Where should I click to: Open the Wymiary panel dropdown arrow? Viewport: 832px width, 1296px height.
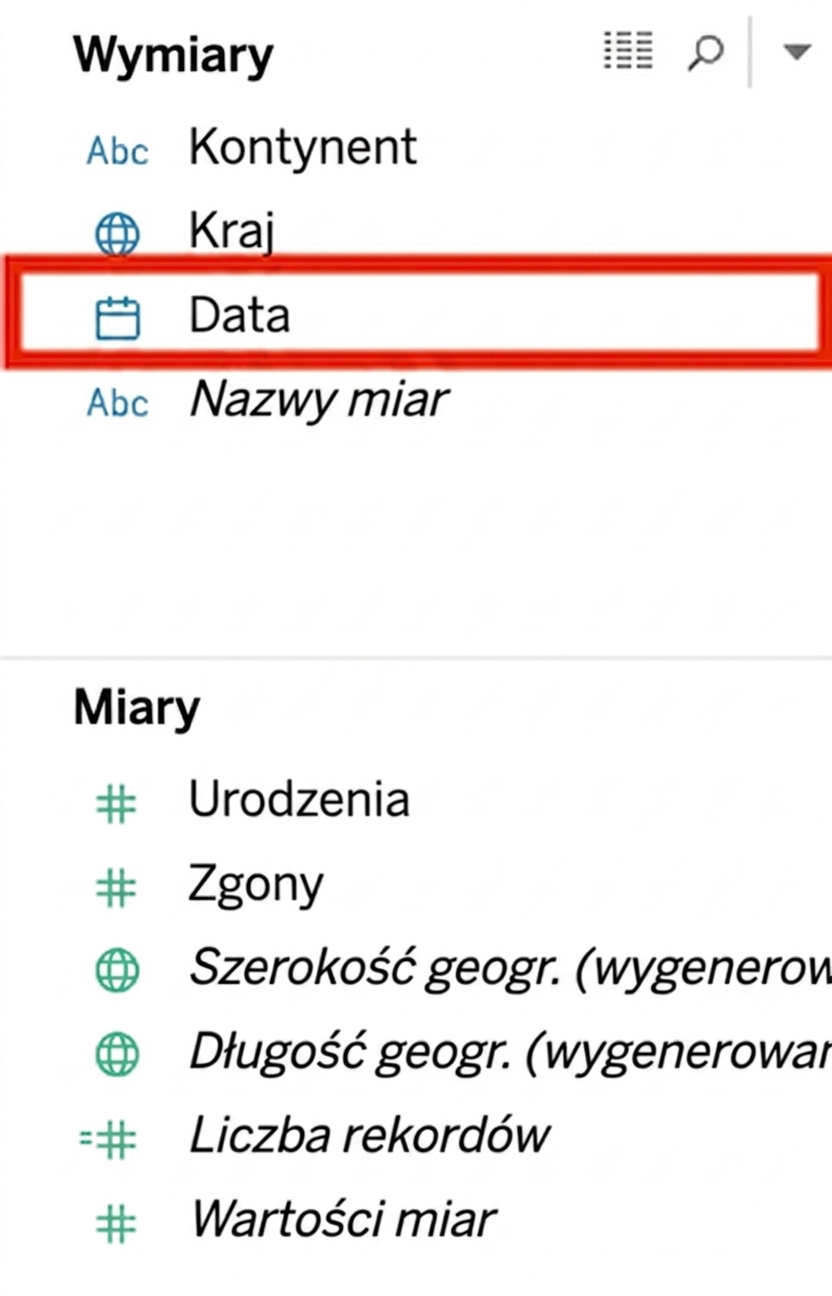click(796, 52)
